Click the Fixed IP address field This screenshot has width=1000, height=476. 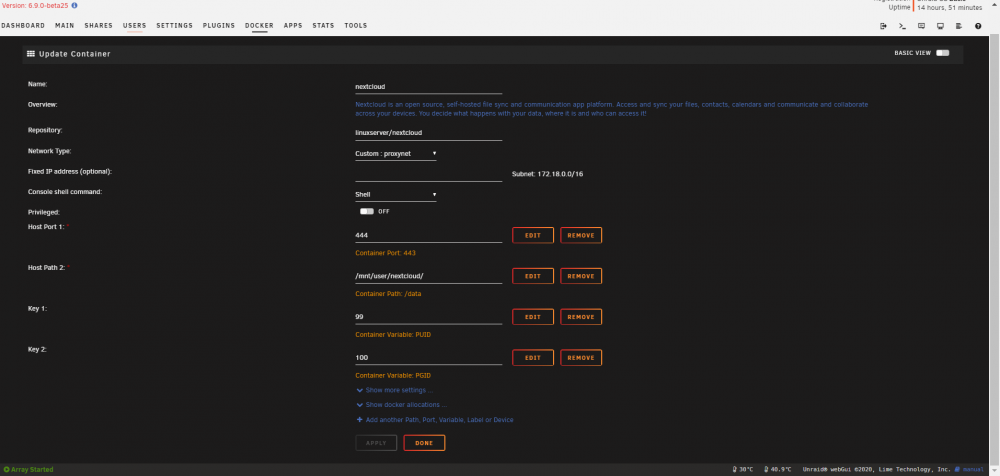pos(429,174)
